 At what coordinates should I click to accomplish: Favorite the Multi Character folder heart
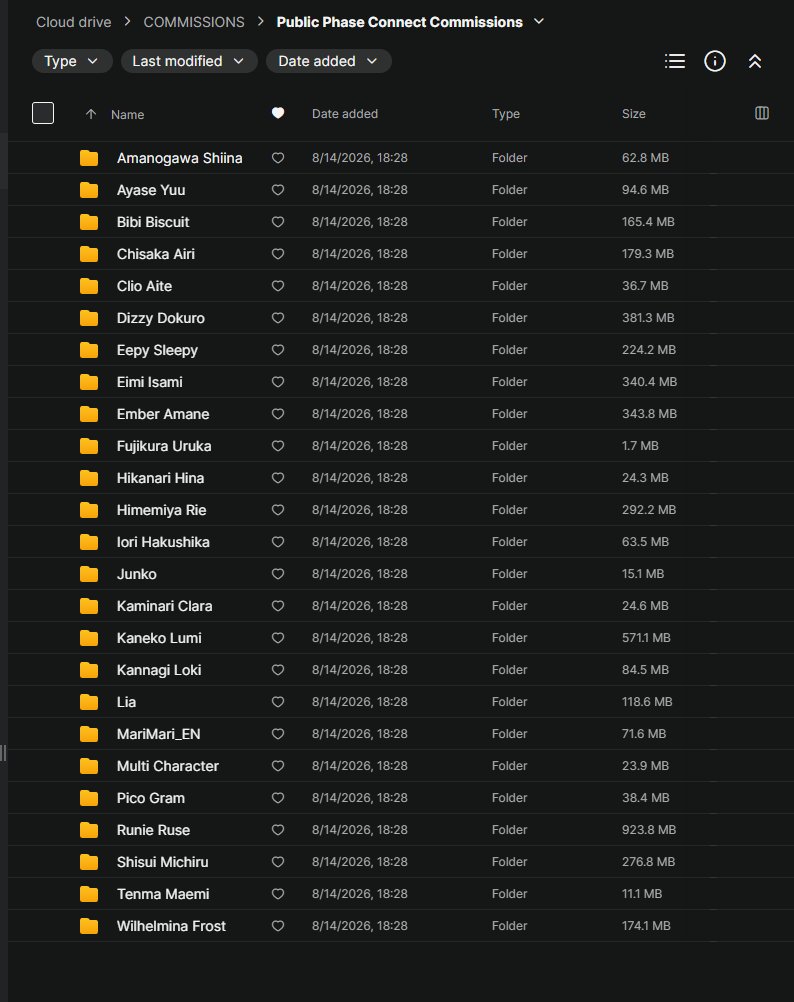click(278, 766)
